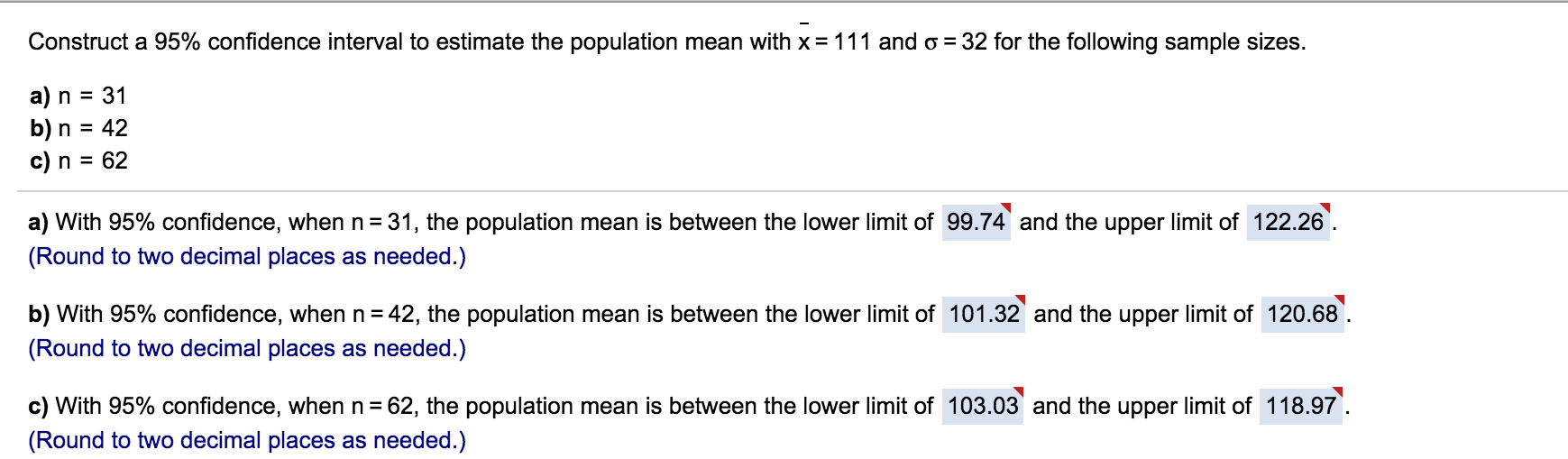Click the rounding hint under part b

247,349
